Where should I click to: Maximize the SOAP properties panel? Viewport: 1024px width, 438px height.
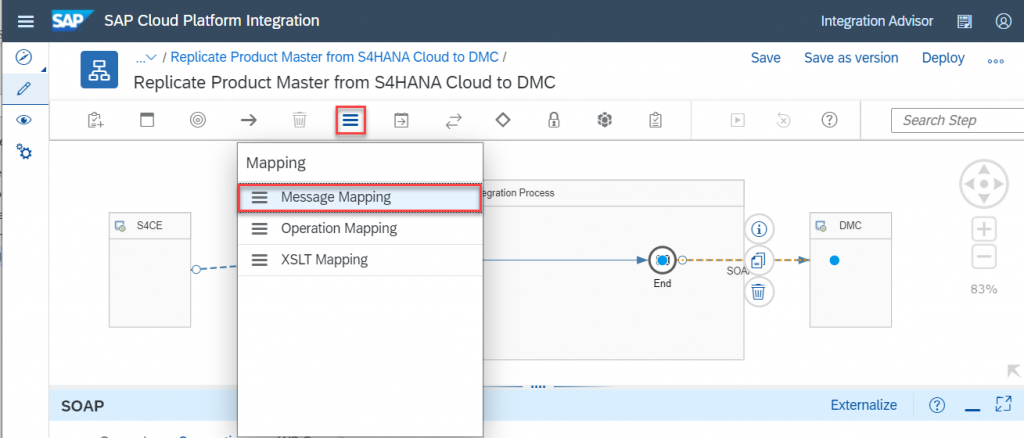[1003, 404]
